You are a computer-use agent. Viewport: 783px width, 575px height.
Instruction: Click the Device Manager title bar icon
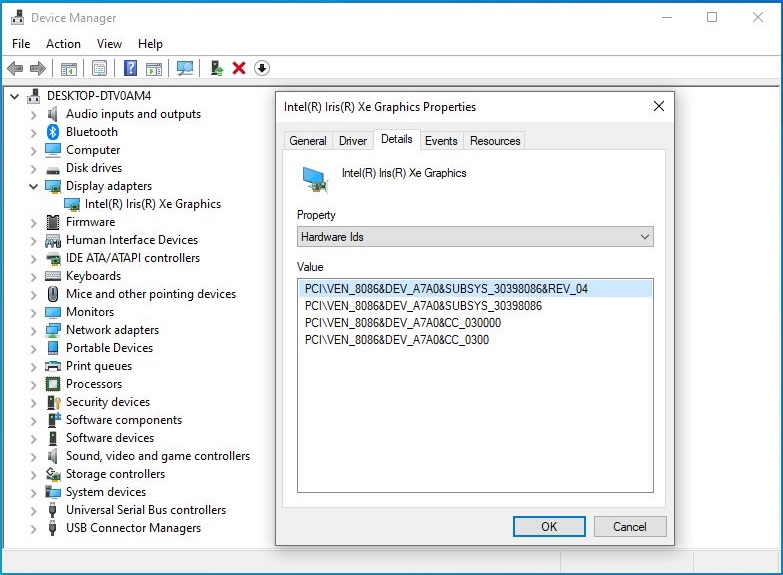[17, 17]
